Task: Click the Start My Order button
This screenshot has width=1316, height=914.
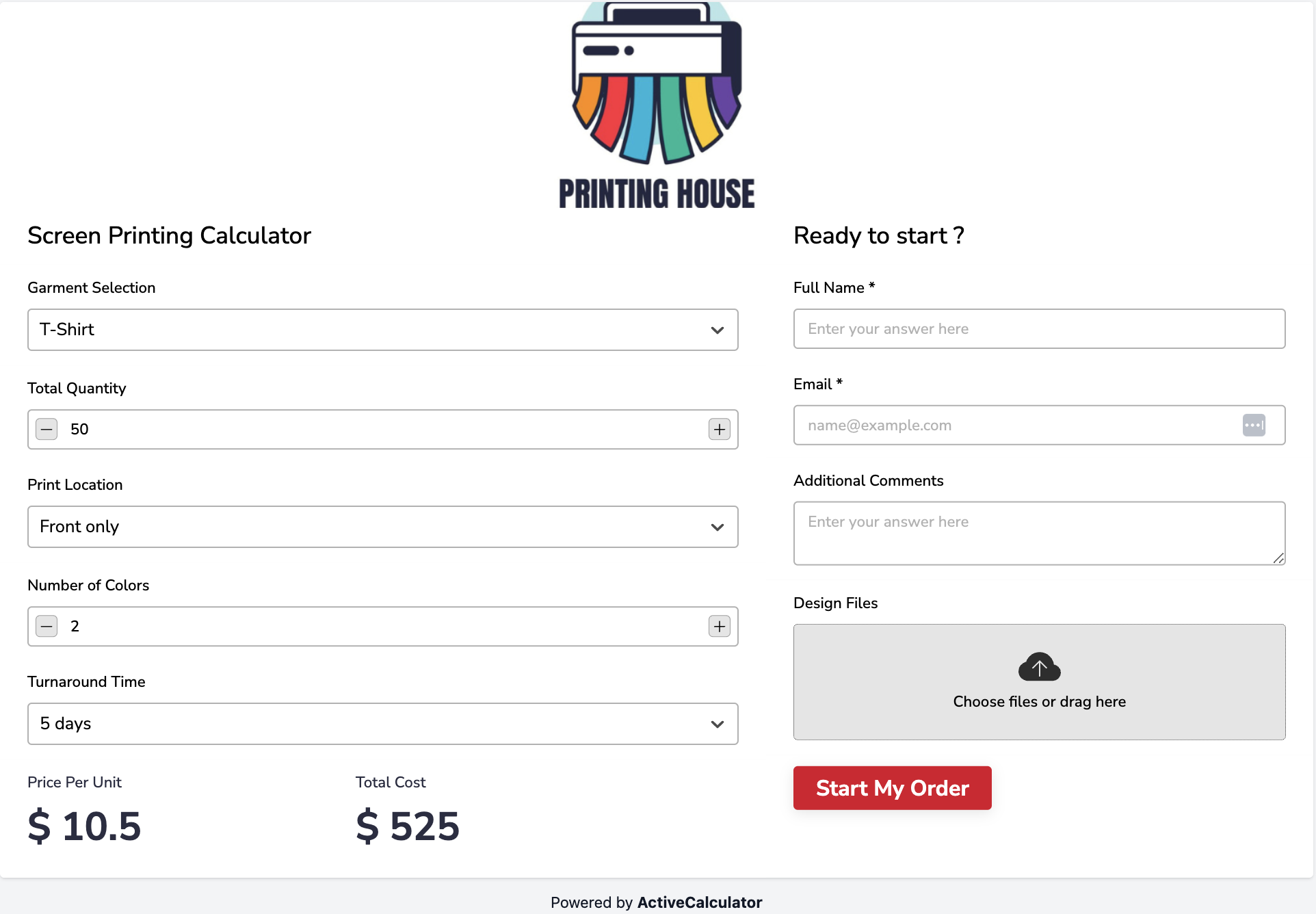Action: click(x=892, y=788)
